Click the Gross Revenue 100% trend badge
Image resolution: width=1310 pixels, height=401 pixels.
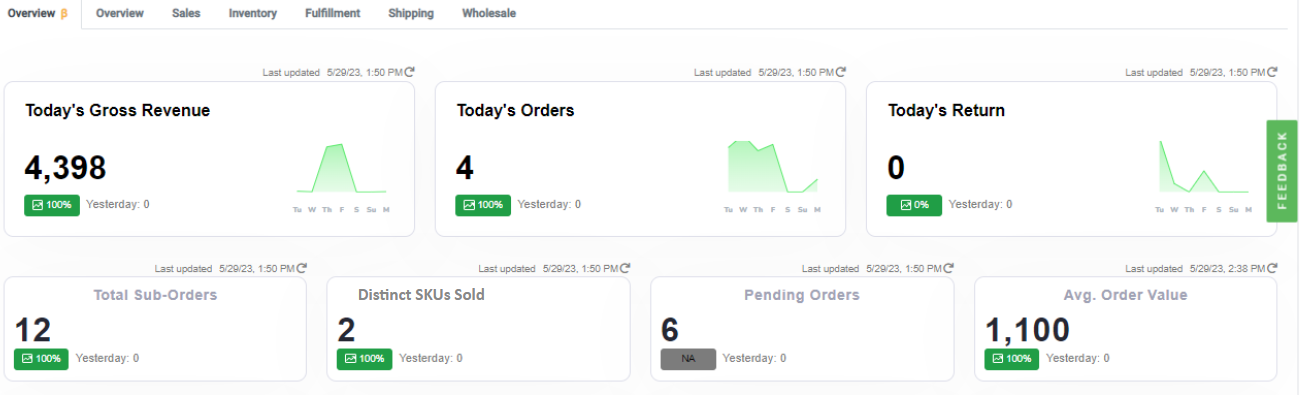point(52,204)
